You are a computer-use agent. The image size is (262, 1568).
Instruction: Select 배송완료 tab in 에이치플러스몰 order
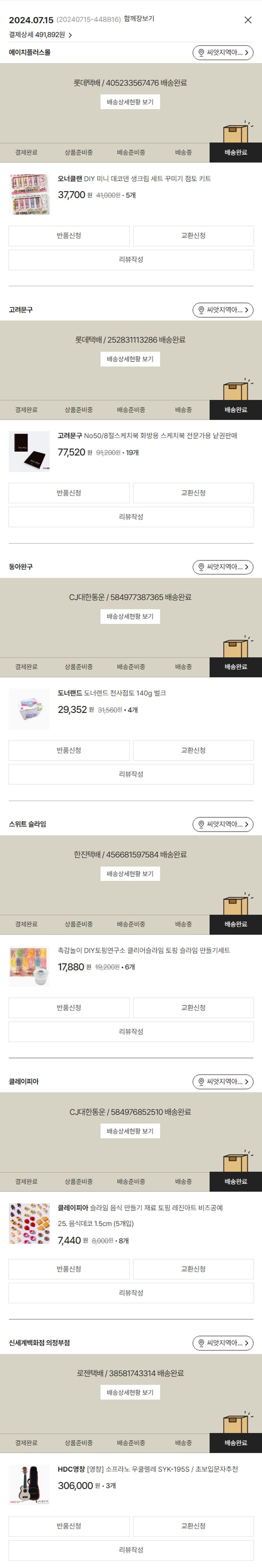tap(236, 152)
